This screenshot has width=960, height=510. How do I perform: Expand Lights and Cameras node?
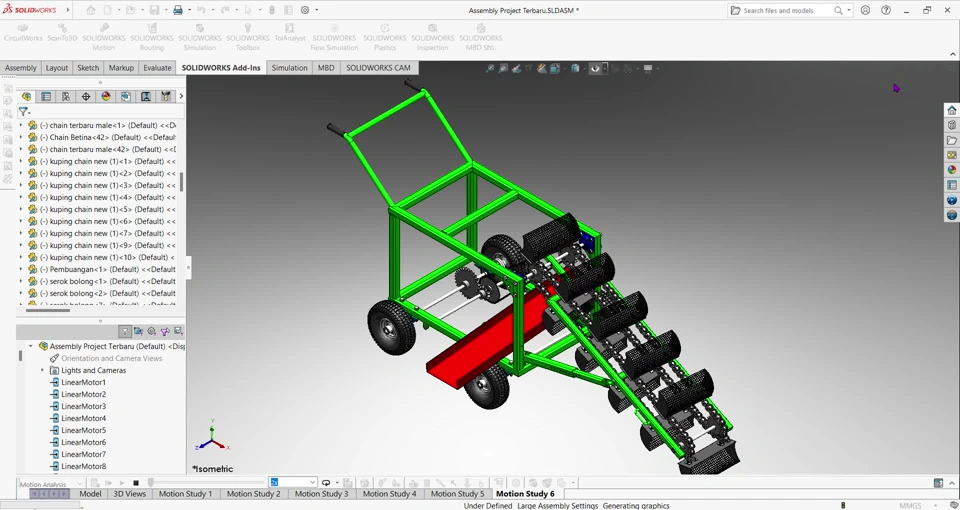(42, 370)
